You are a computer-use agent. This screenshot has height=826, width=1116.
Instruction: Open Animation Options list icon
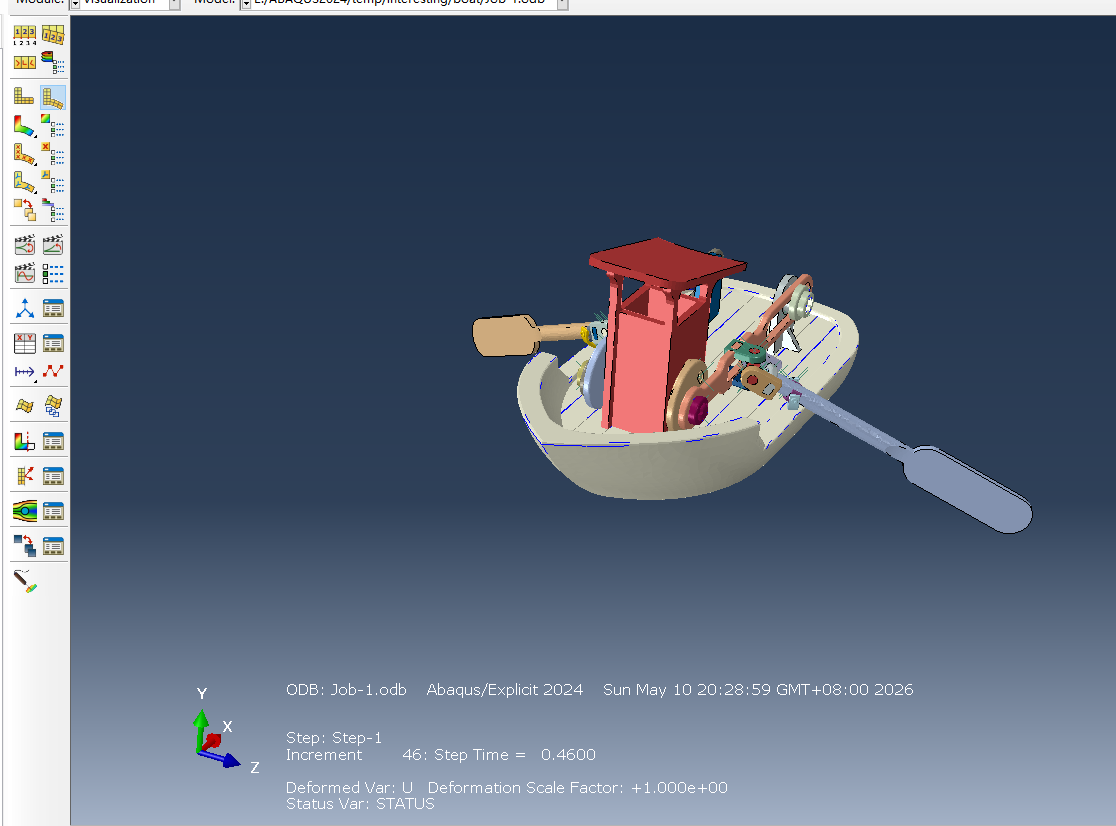53,273
